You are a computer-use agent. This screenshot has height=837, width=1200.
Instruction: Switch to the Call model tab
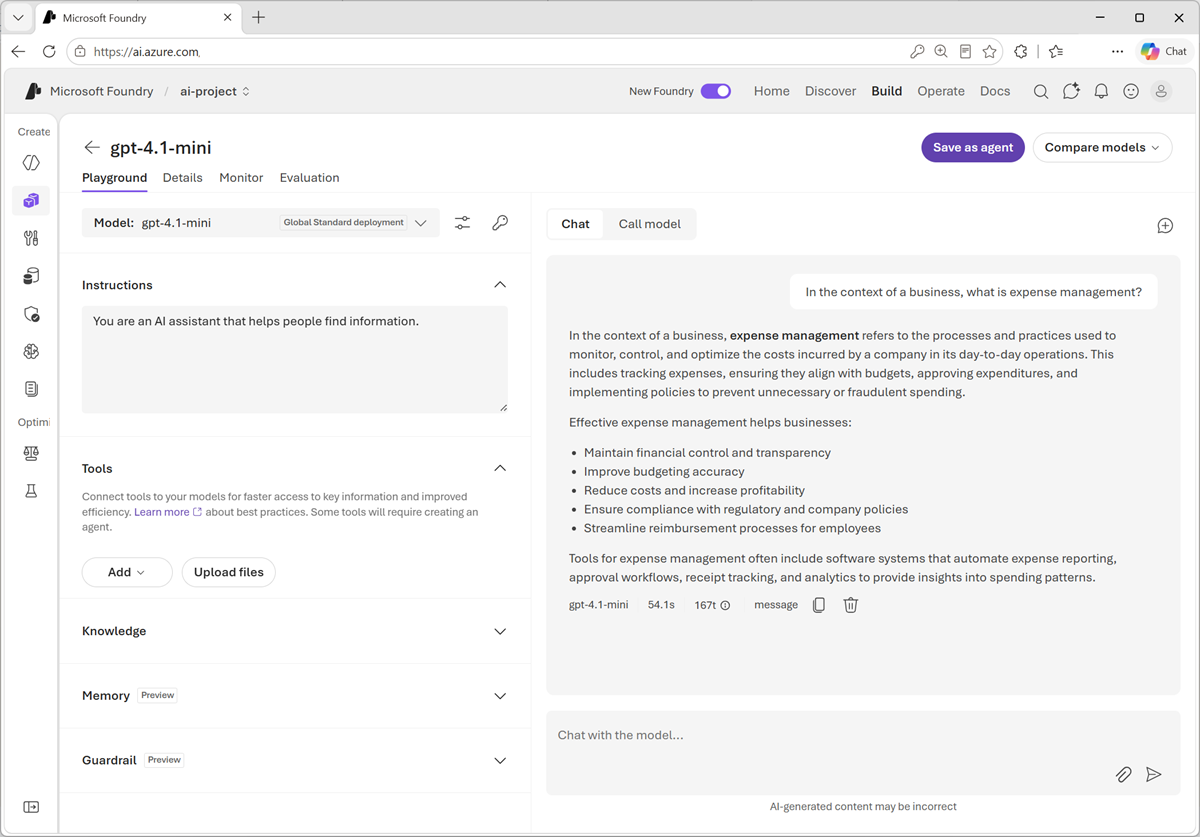point(650,224)
